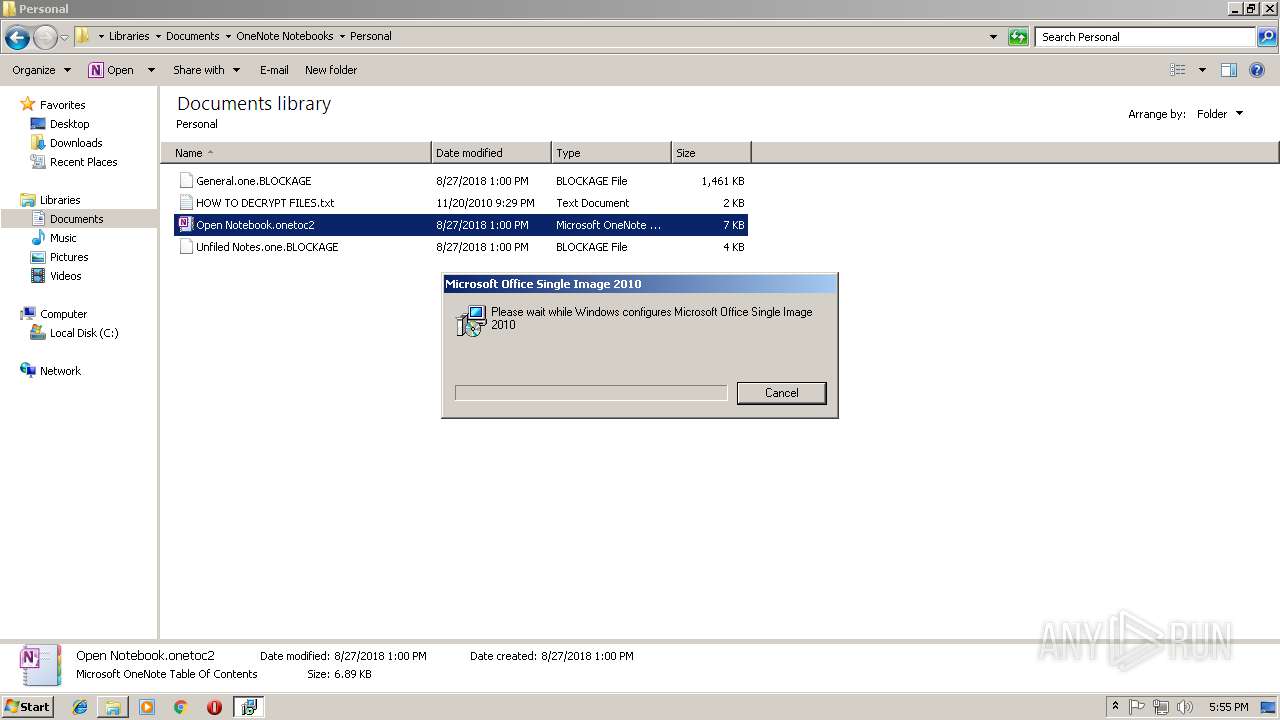Open Recent Places in Favorites
This screenshot has height=720, width=1280.
coord(83,162)
